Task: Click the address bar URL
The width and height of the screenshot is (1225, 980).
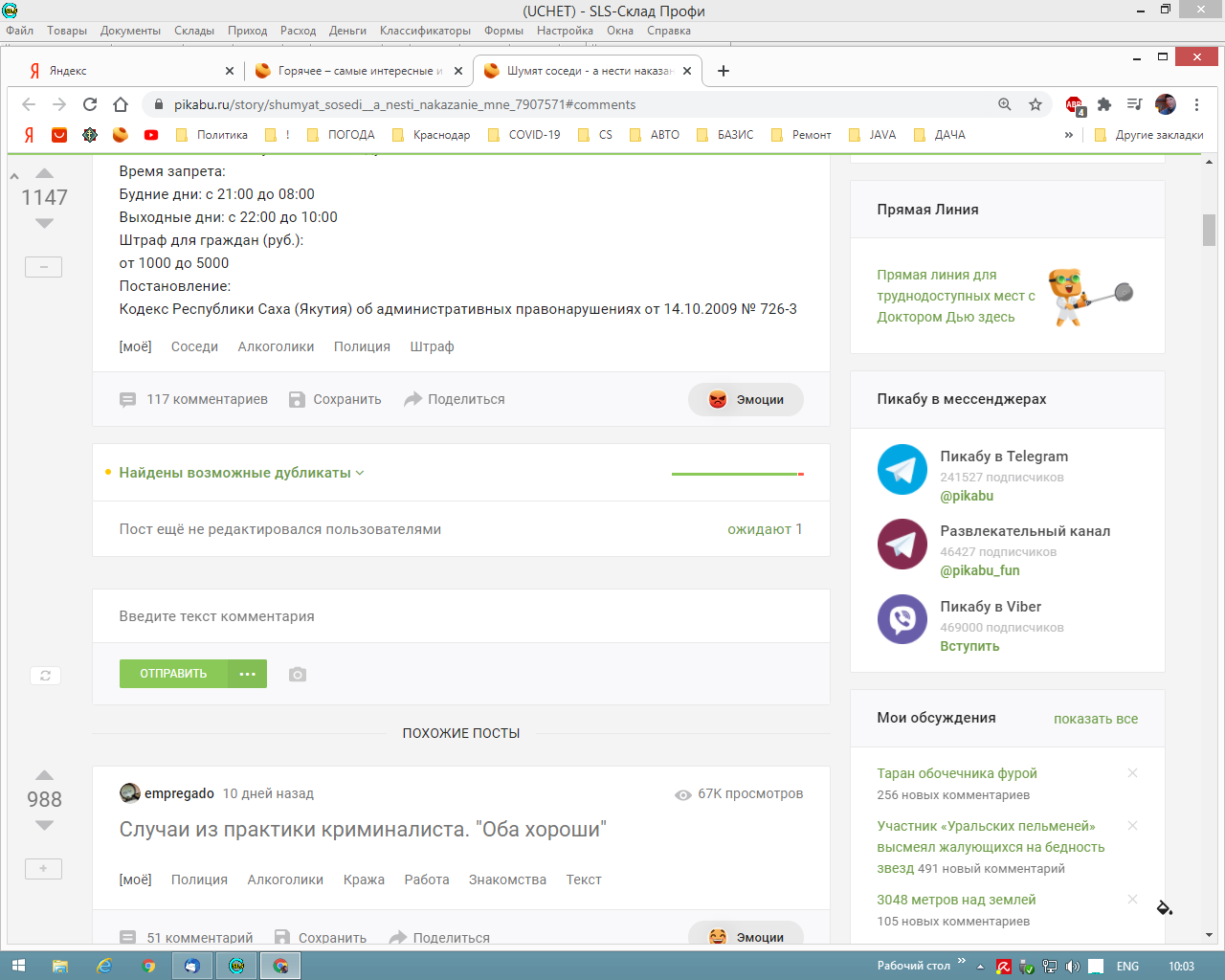Action: point(405,104)
